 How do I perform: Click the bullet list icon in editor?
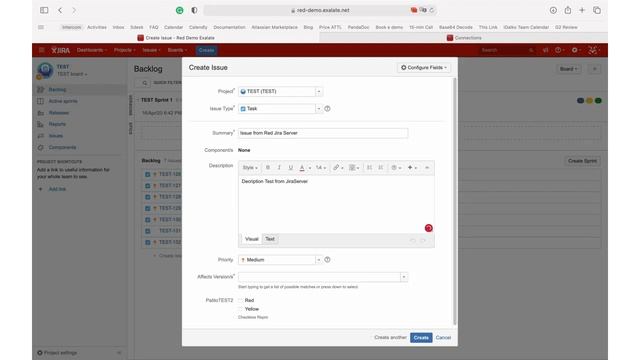[369, 168]
